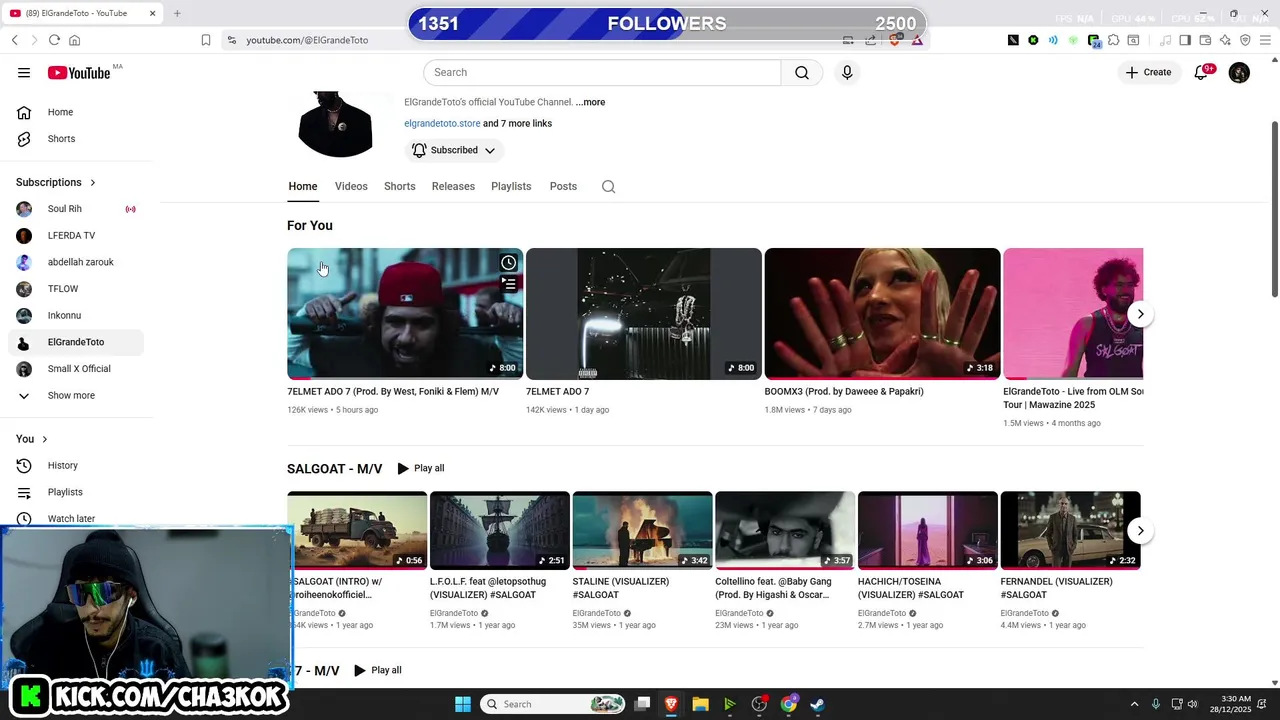Search within the channel using magnifier icon

(608, 186)
